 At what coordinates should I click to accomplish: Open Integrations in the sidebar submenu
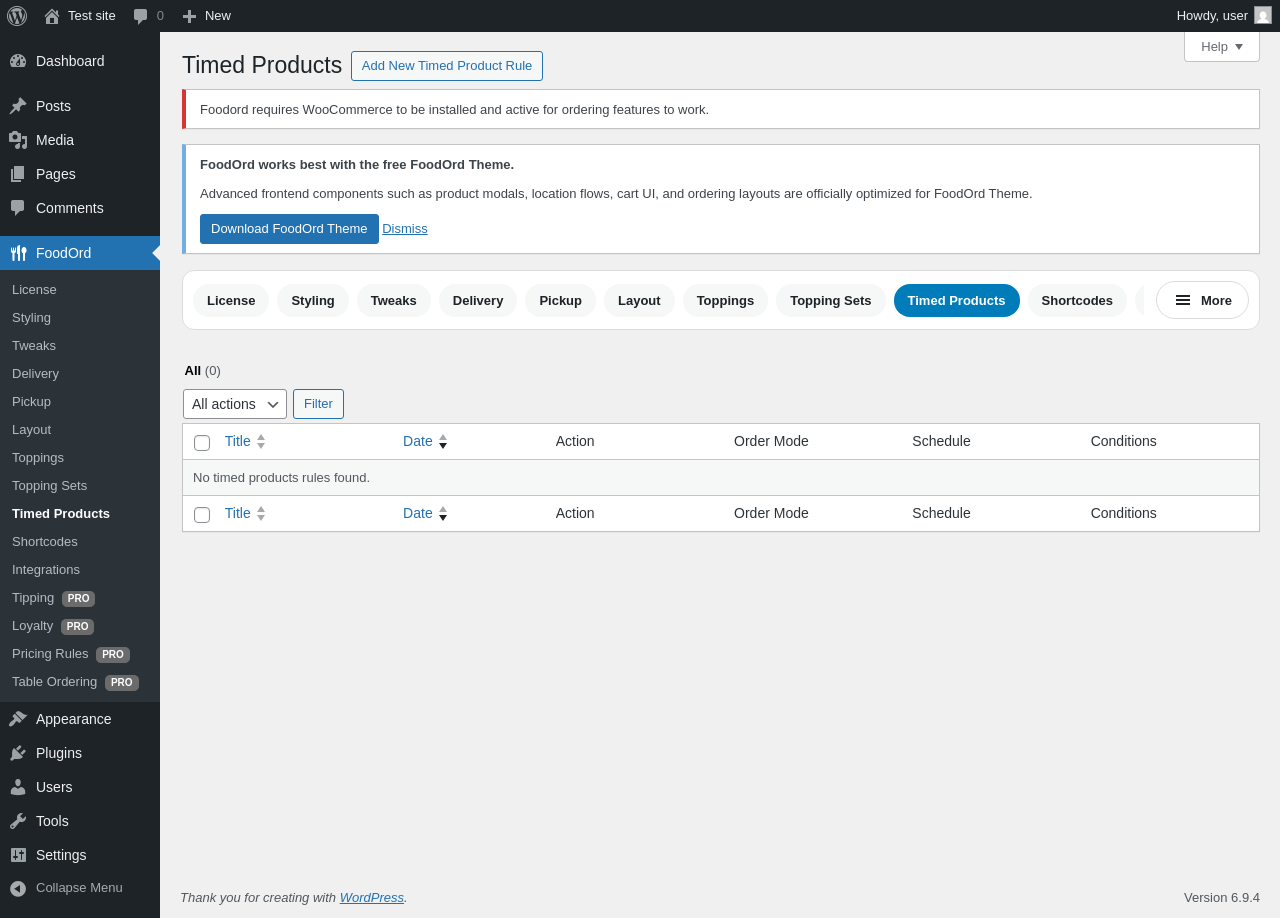pos(46,570)
